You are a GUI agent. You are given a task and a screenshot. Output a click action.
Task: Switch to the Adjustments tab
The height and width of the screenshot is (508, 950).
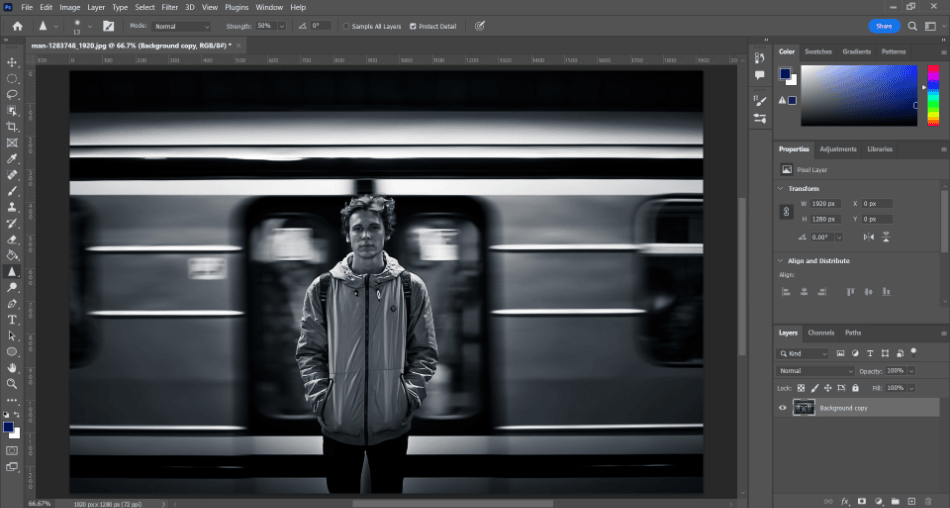point(838,149)
